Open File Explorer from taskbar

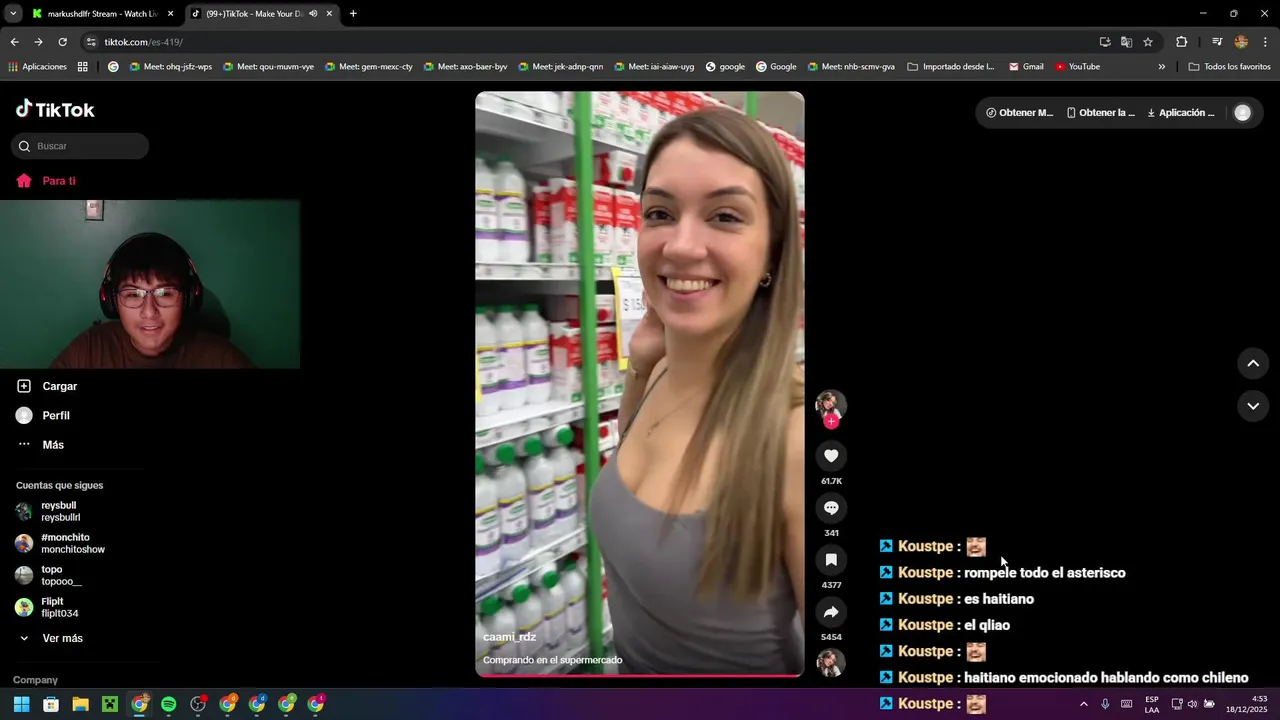[x=80, y=704]
